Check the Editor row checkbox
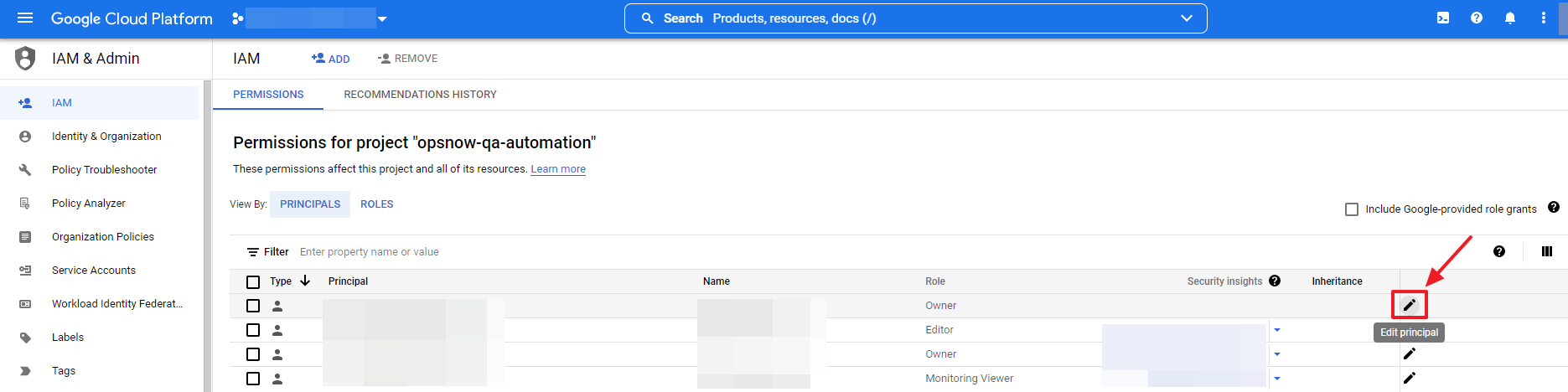The height and width of the screenshot is (392, 1568). (x=253, y=330)
